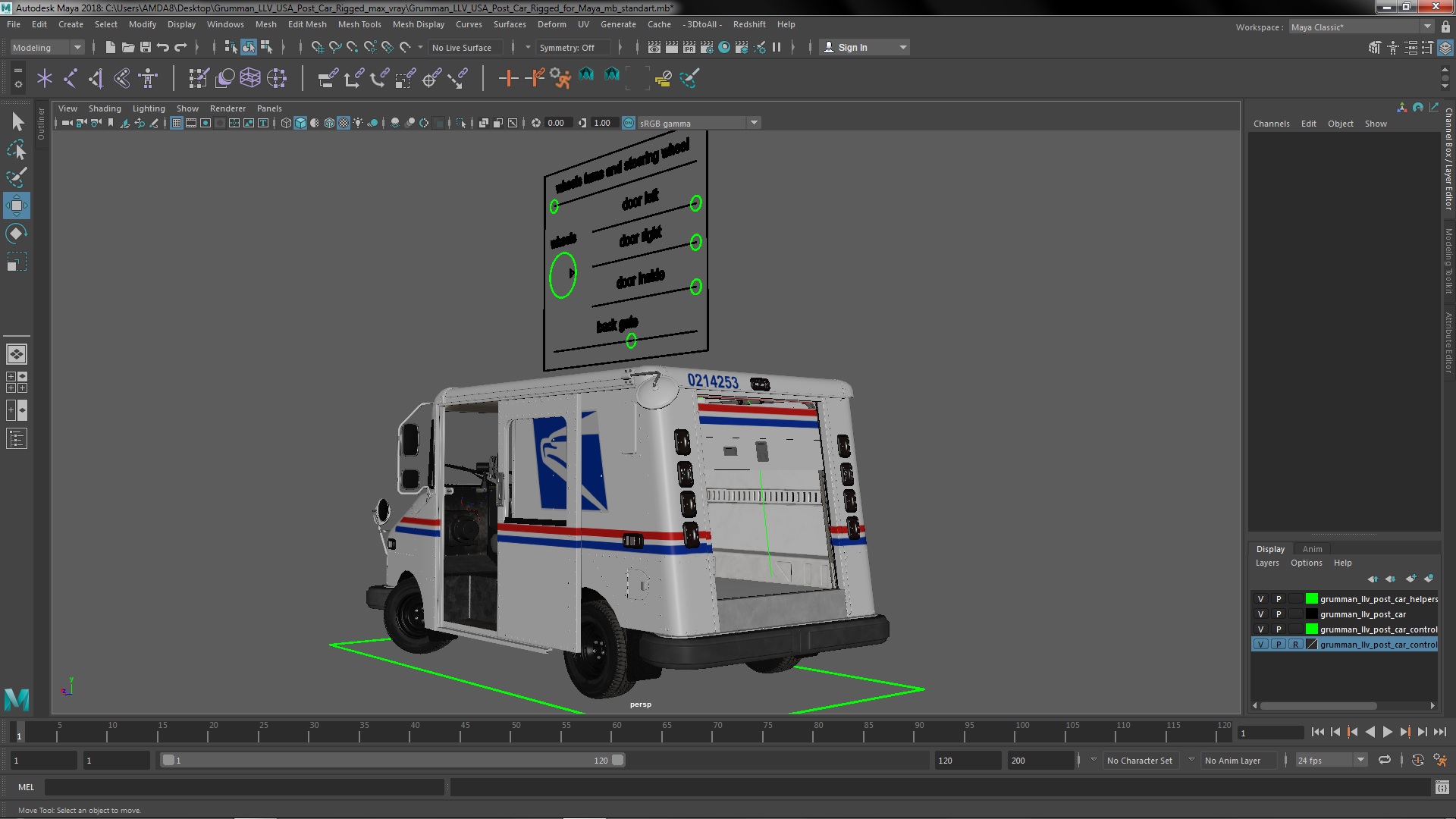Open the Workspace Maya Classic dropdown

coord(1361,27)
